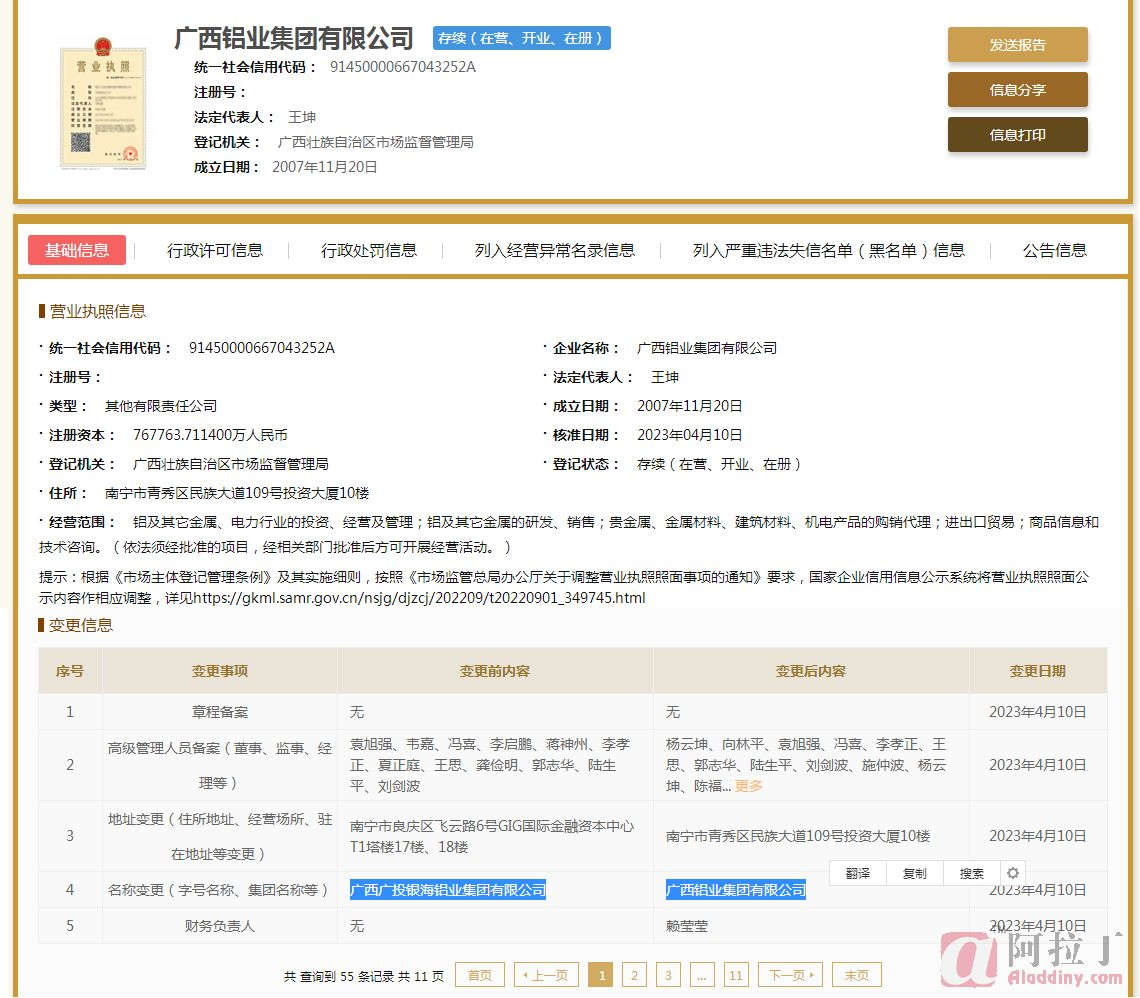Go to page 3 of records
Screen dimensions: 1140x998
click(667, 975)
